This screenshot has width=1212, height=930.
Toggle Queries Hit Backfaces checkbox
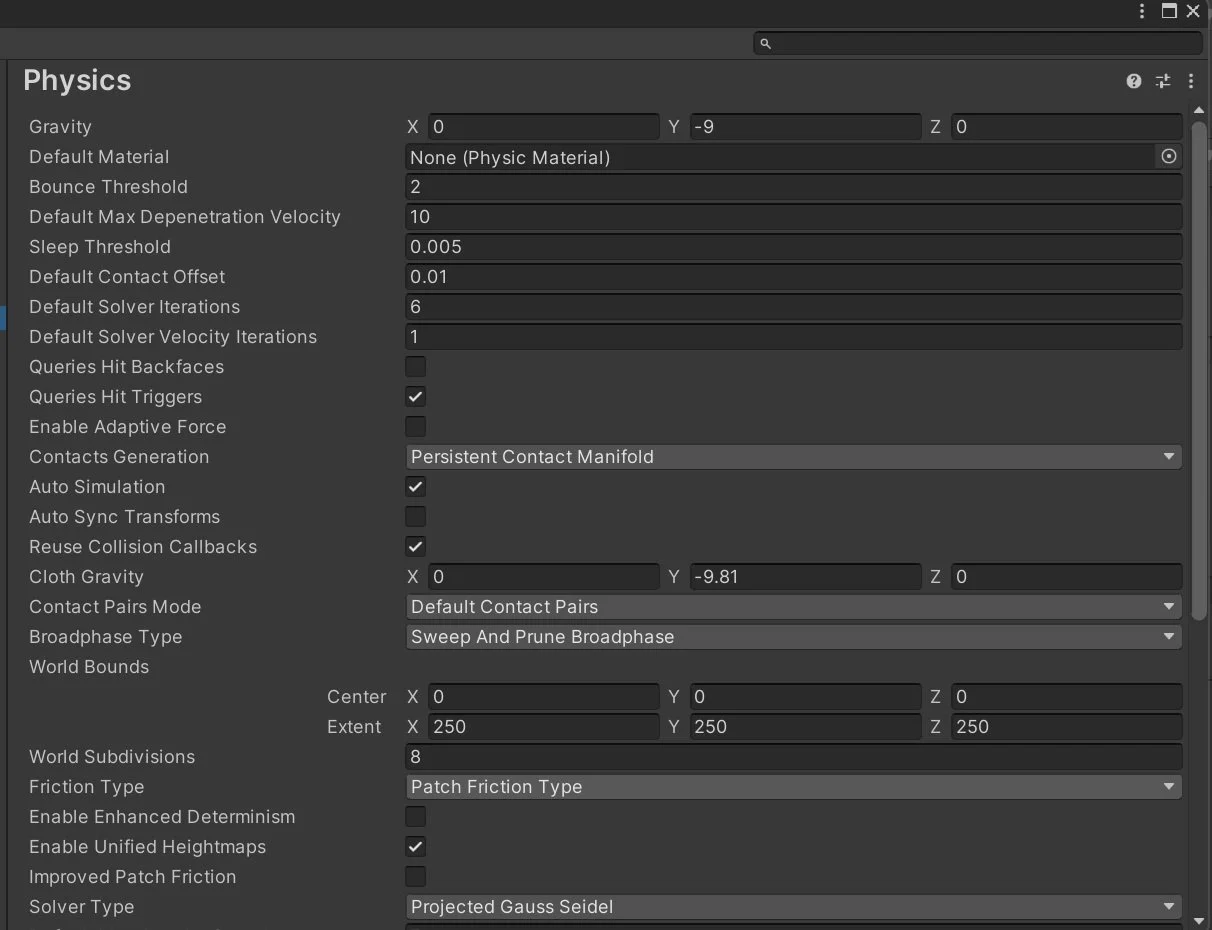pos(415,366)
